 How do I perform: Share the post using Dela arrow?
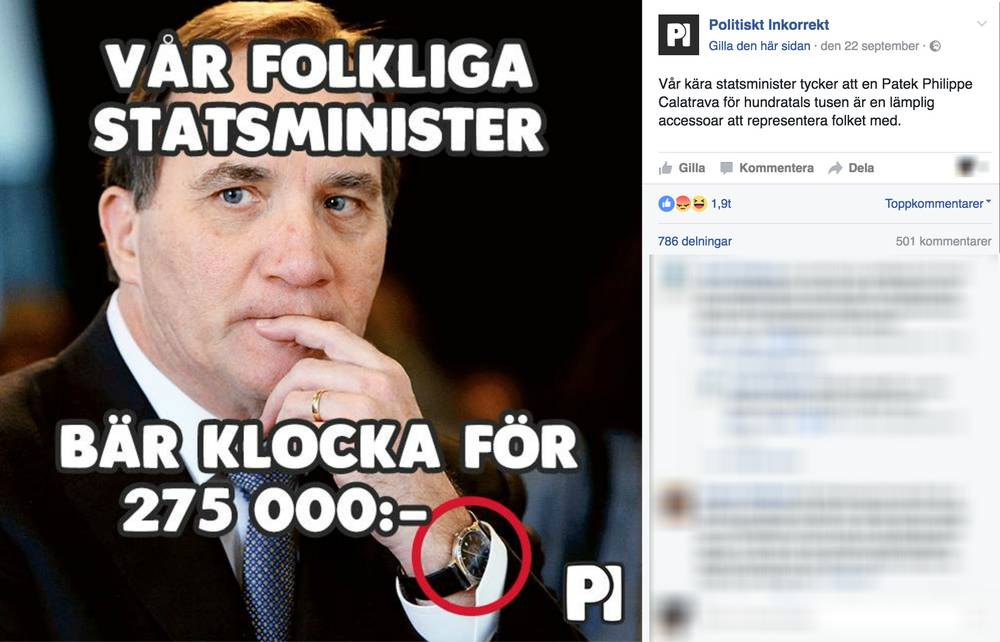coord(851,168)
